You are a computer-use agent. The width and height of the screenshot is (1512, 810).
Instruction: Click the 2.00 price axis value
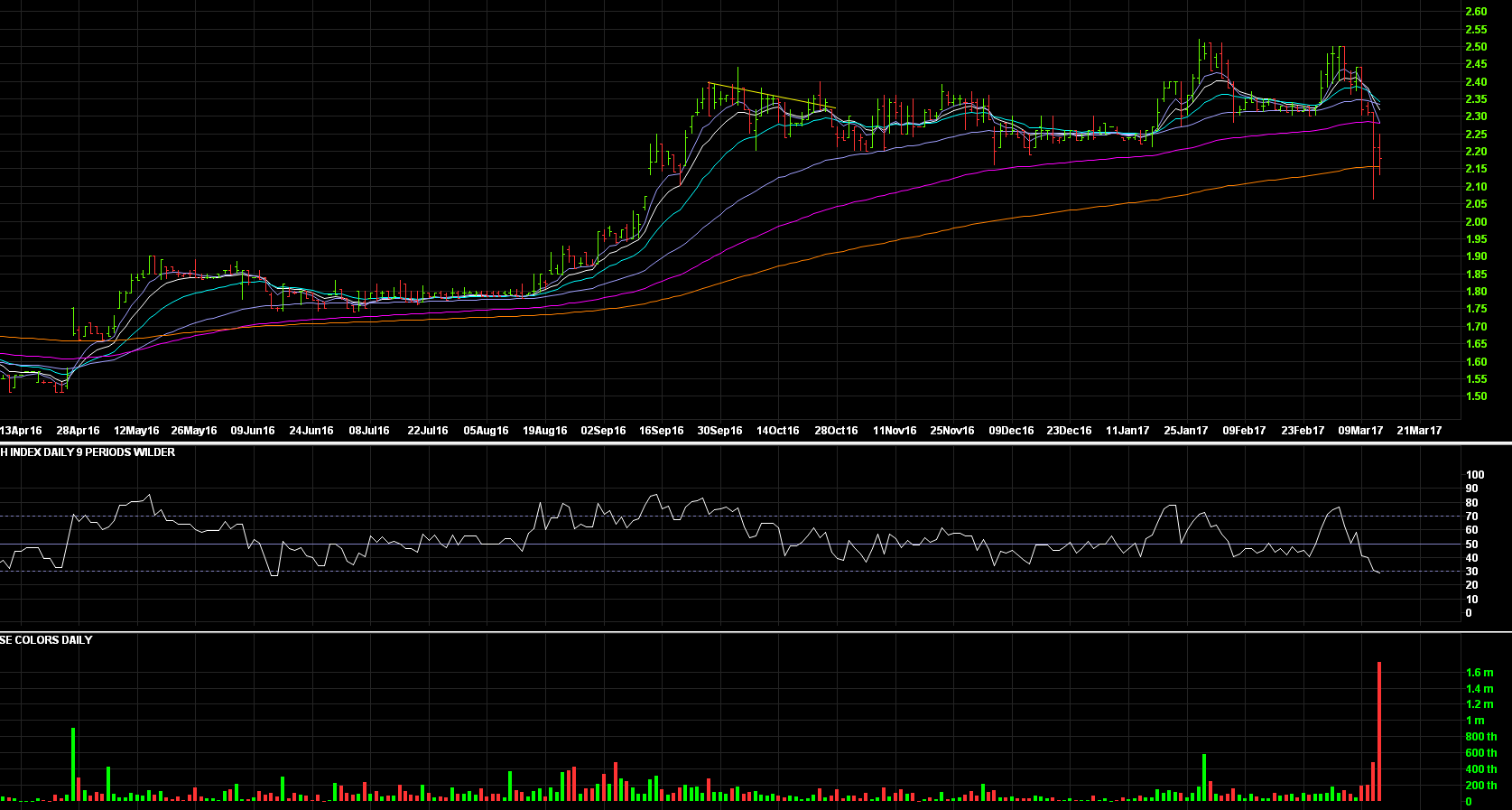pos(1476,222)
